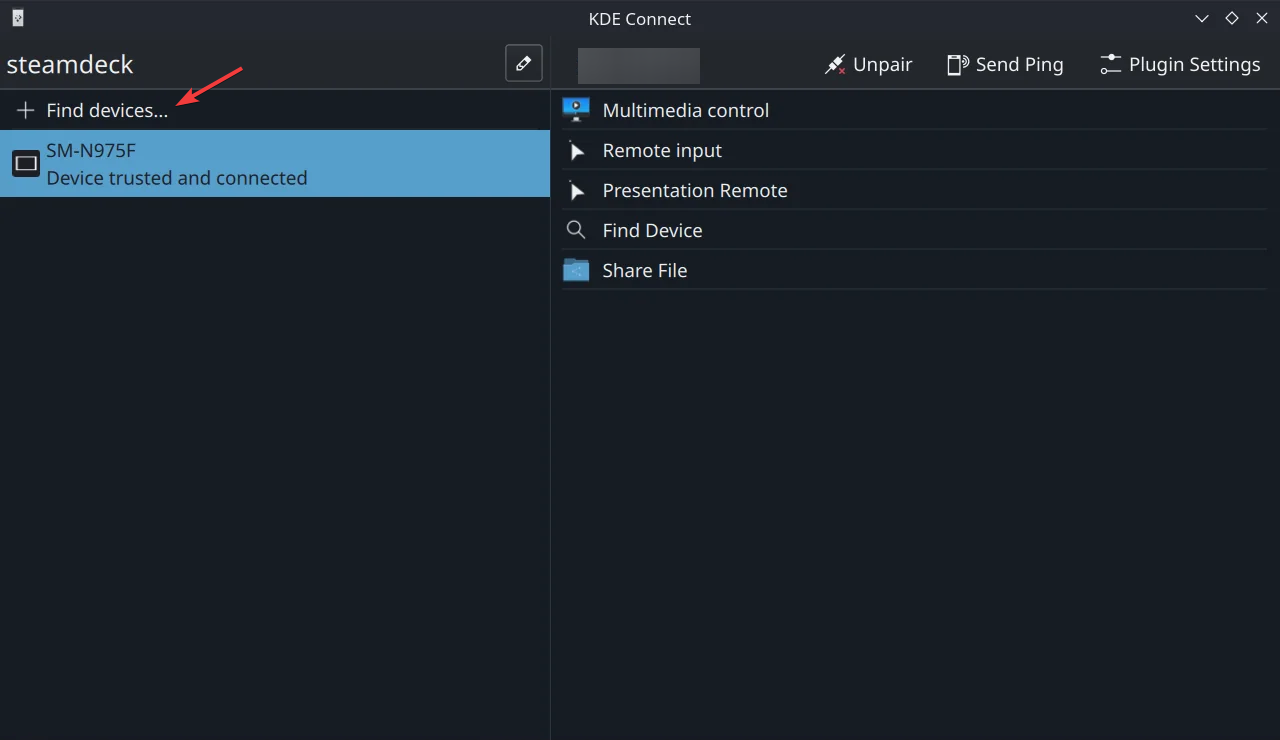The image size is (1280, 740).
Task: Open the Plugin Settings button
Action: 1180,65
